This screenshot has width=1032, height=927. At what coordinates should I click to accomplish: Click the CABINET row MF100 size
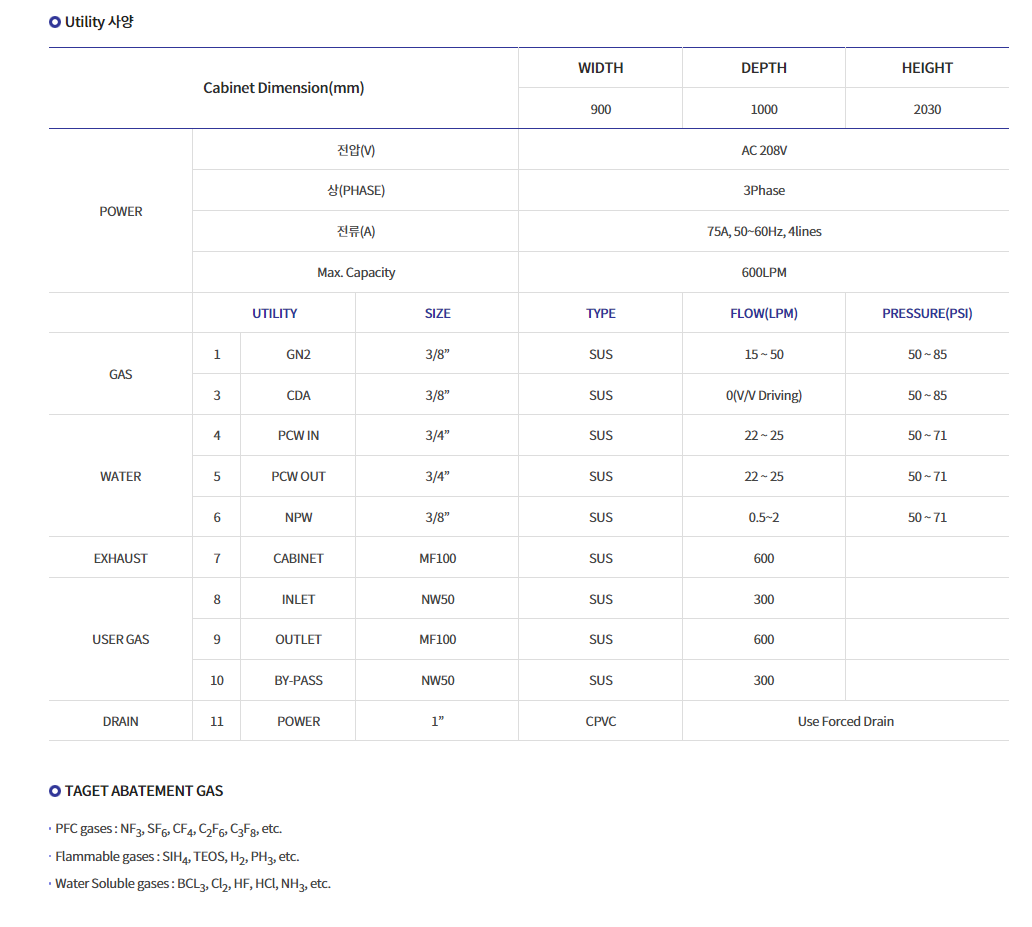point(437,558)
